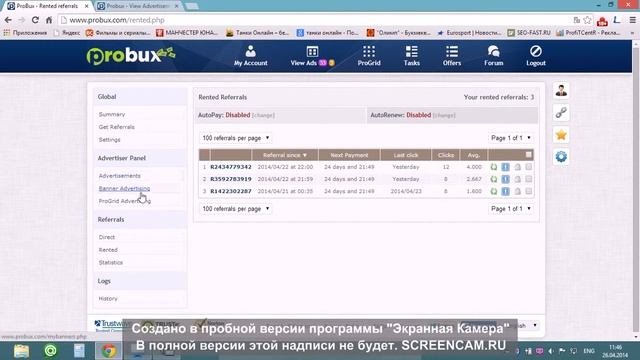Screen dimensions: 640x360
Task: Click the AutoRenew [change] link
Action: (444, 116)
